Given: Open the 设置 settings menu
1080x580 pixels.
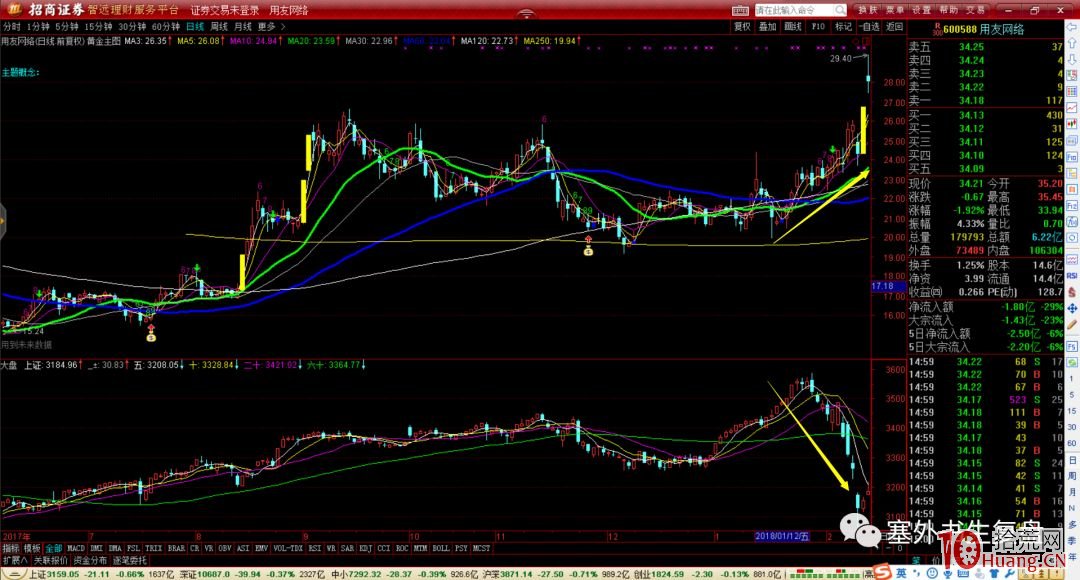Looking at the screenshot, I should 922,10.
